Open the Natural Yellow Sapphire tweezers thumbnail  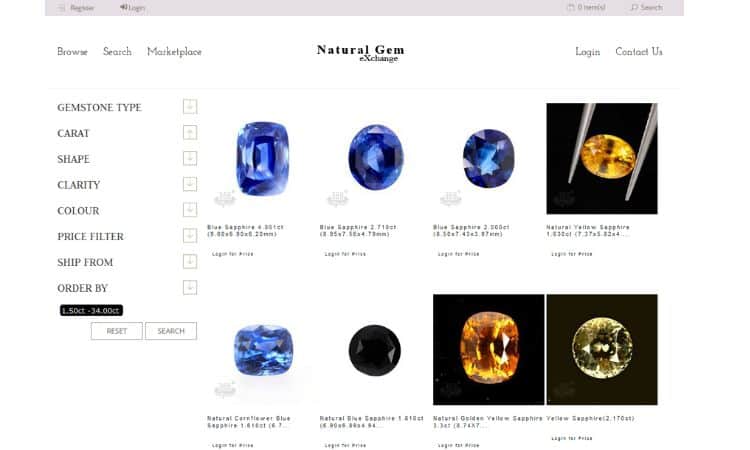click(x=602, y=159)
